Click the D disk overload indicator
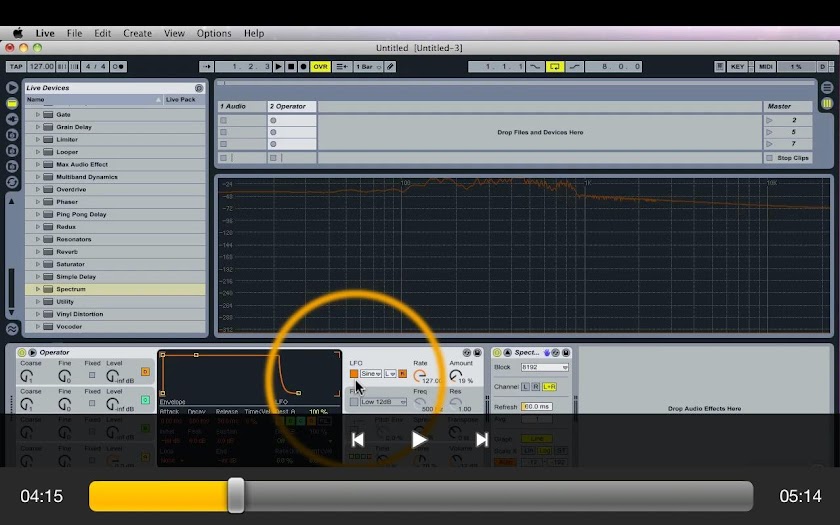Image resolution: width=840 pixels, height=525 pixels. (822, 66)
